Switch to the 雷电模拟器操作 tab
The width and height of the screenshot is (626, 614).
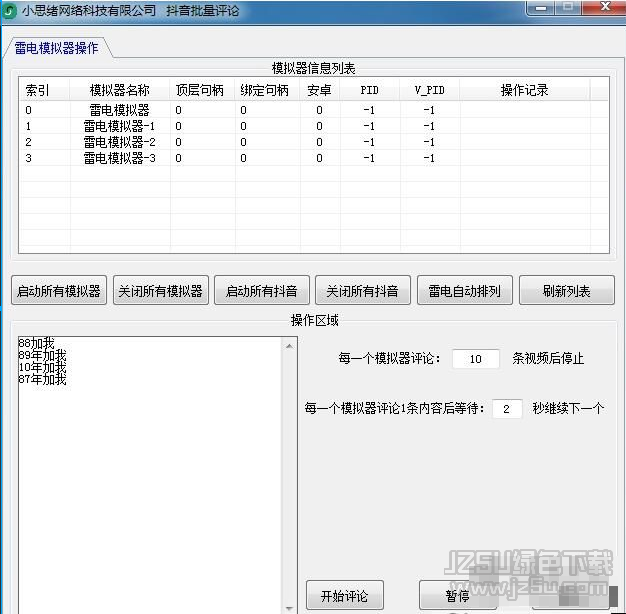point(56,48)
